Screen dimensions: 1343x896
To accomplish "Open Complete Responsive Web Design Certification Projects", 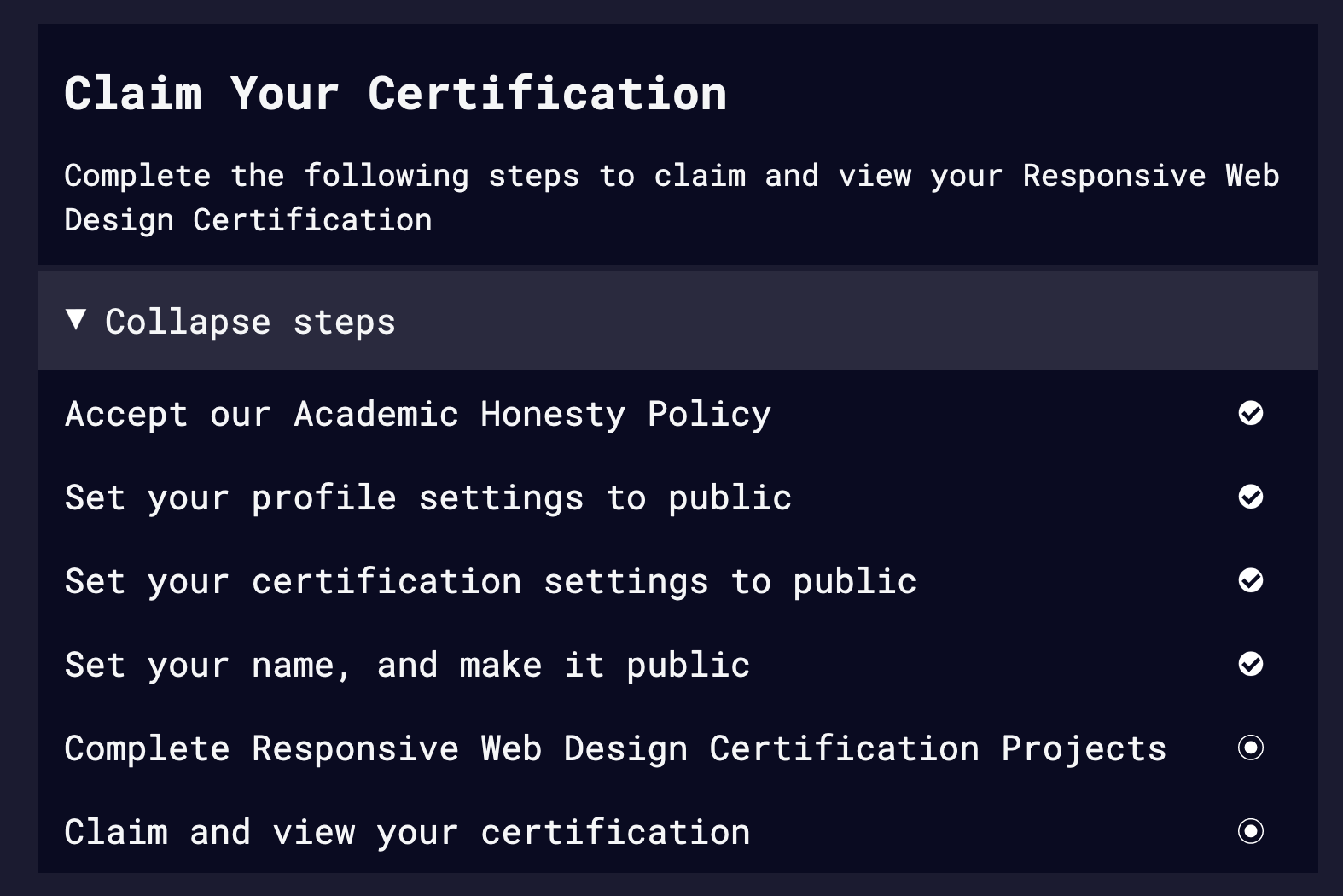I will (615, 749).
